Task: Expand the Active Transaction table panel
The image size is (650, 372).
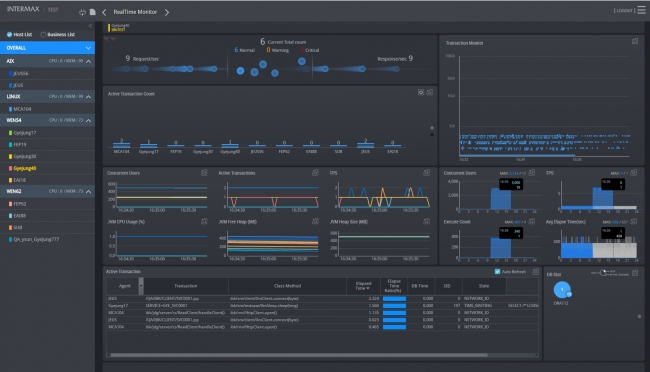Action: pyautogui.click(x=535, y=272)
